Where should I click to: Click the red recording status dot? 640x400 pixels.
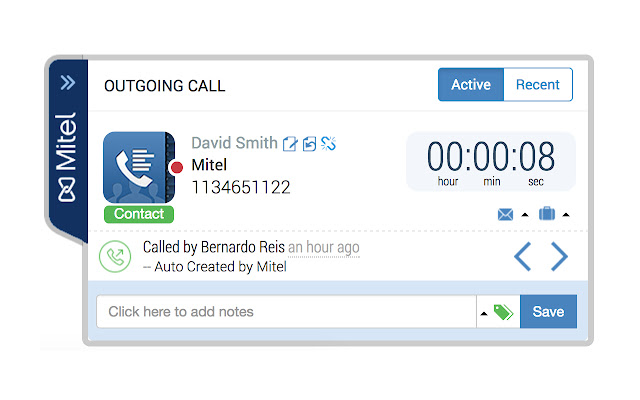[x=177, y=167]
